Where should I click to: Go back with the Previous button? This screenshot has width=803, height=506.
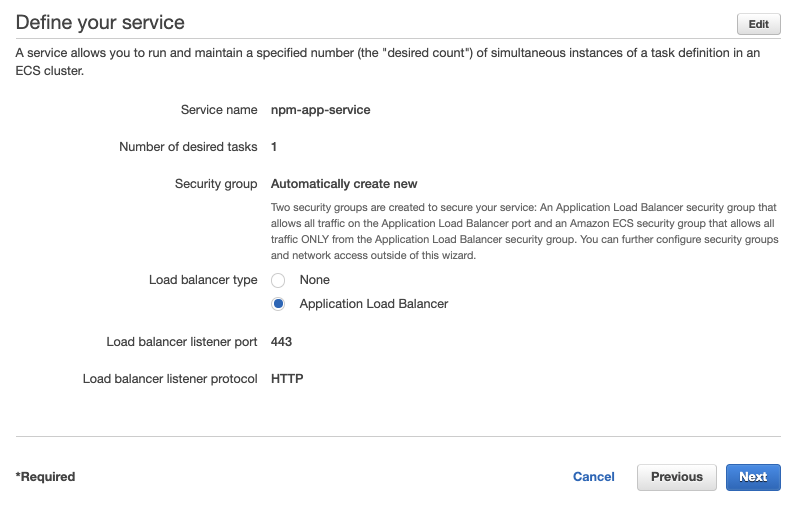(677, 477)
